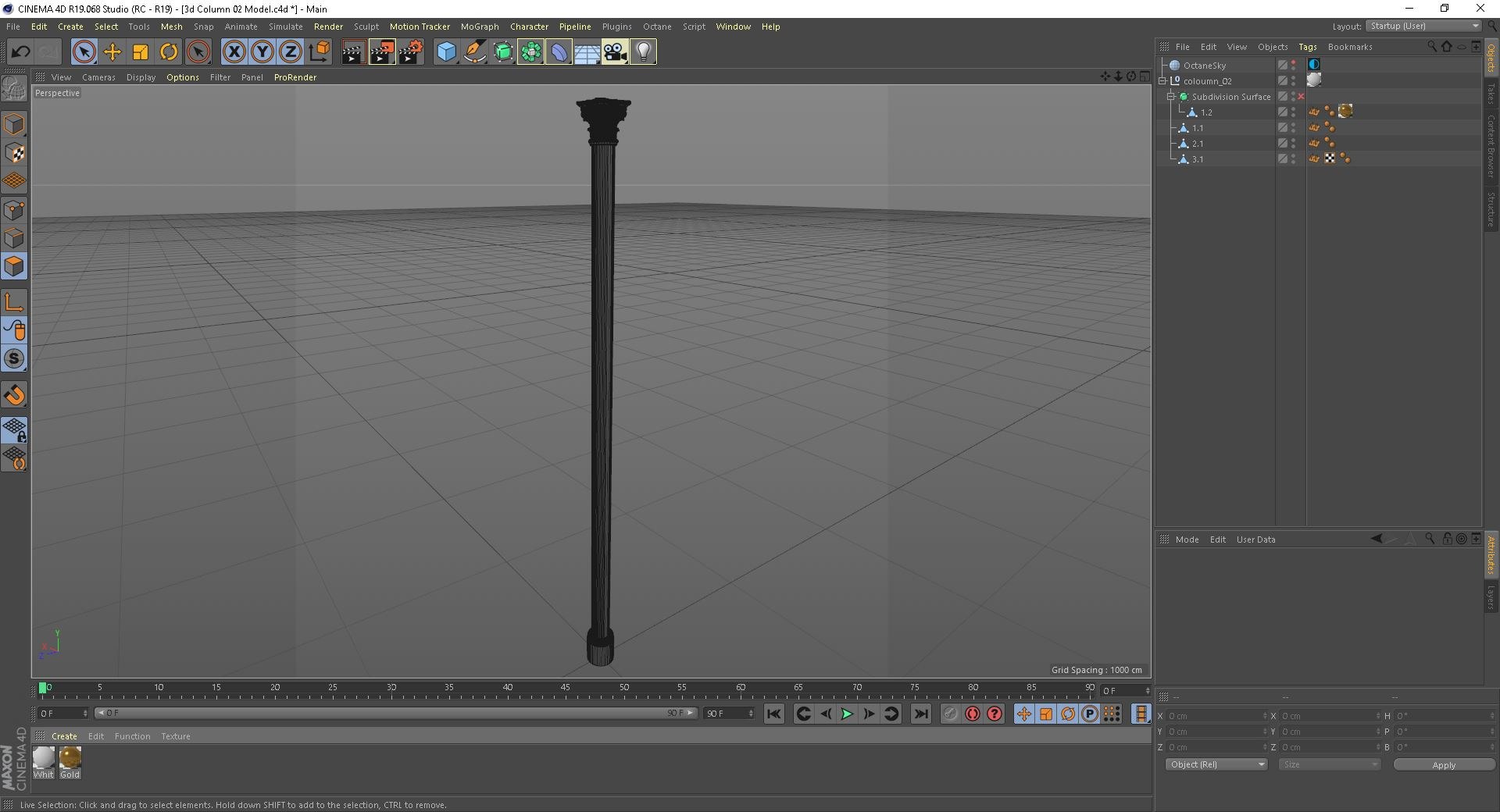The width and height of the screenshot is (1500, 812).
Task: Toggle Z axis lock
Action: [x=290, y=52]
